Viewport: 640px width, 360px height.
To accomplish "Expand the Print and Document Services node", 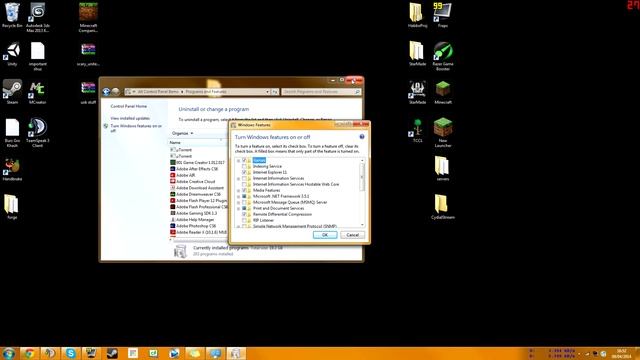I will (x=238, y=208).
